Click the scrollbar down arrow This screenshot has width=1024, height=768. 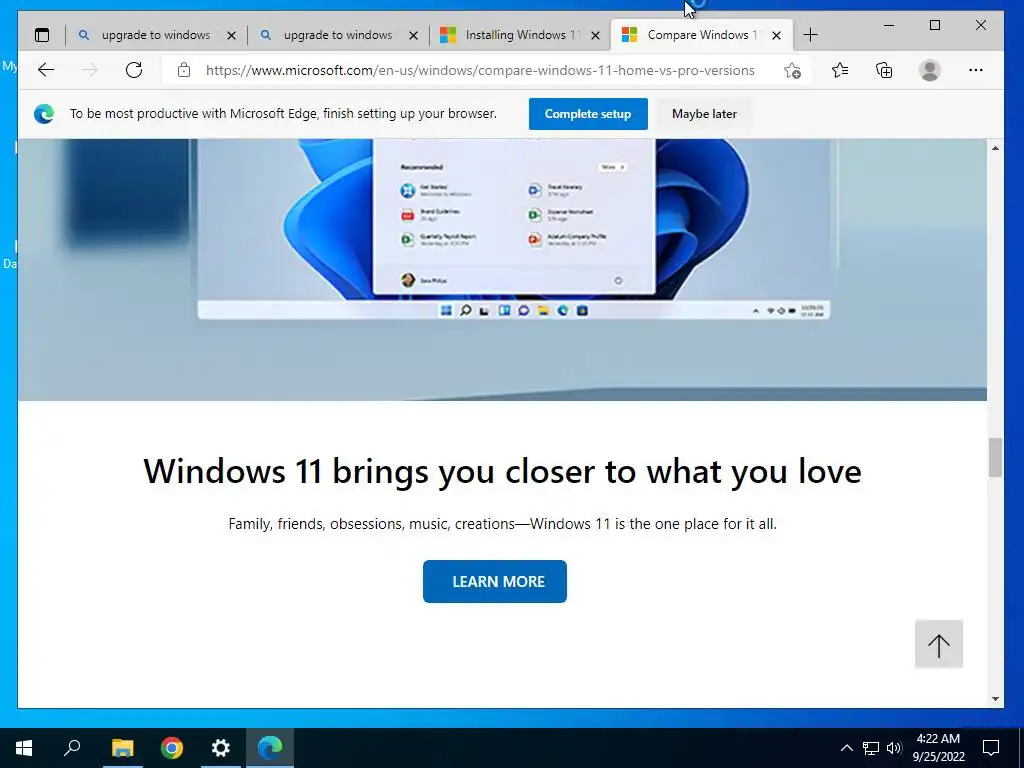click(995, 699)
